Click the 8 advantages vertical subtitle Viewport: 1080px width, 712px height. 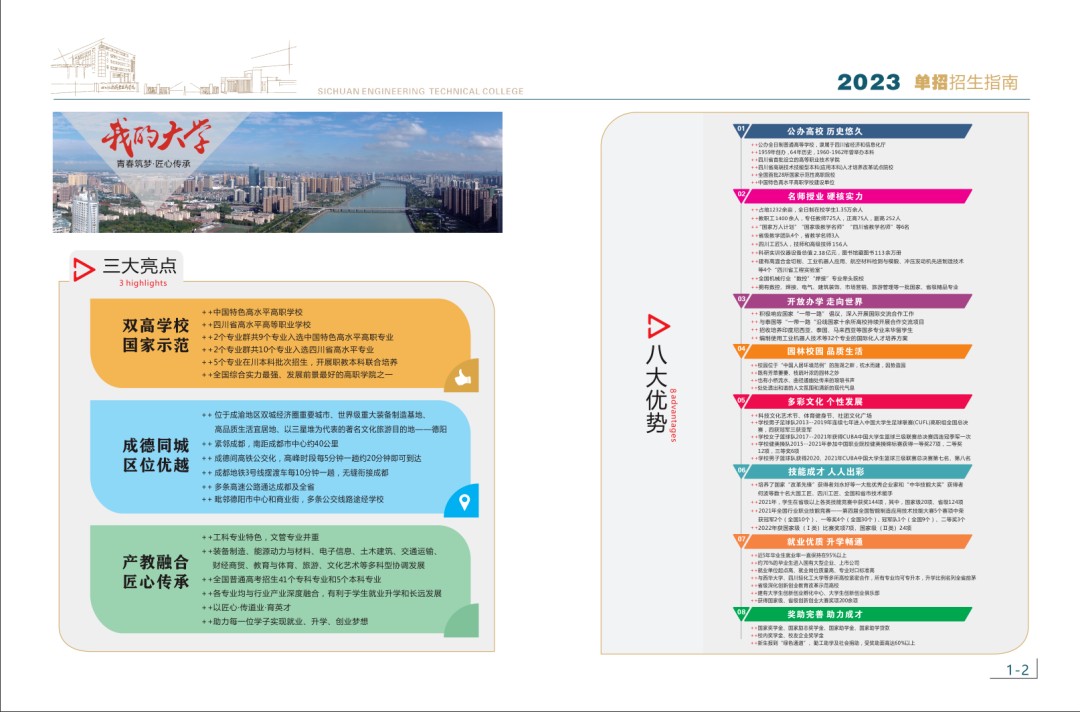coord(673,416)
